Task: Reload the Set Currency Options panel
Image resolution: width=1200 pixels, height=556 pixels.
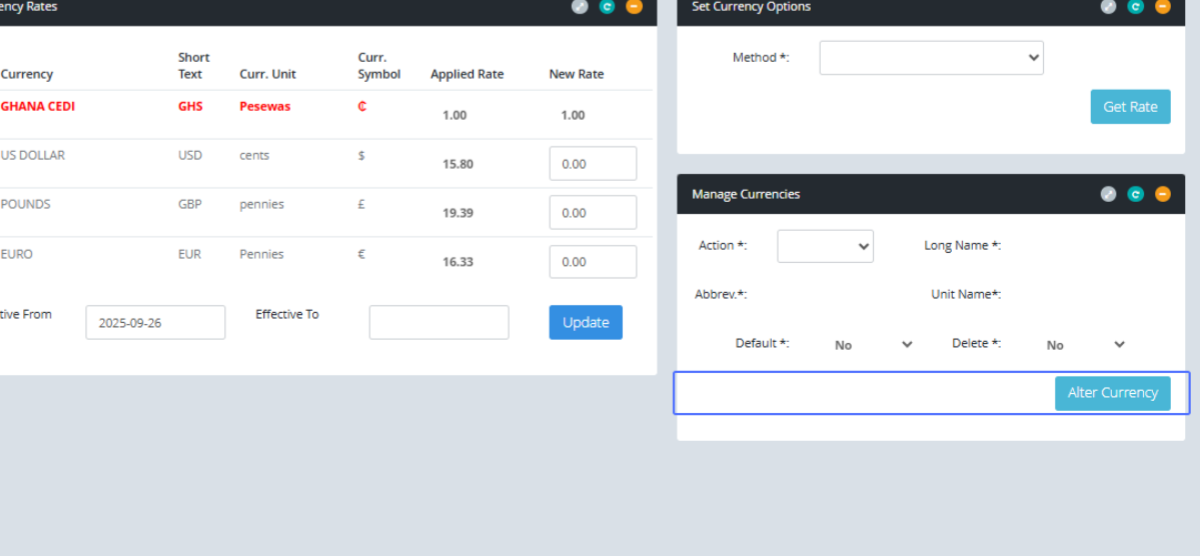Action: coord(1135,6)
